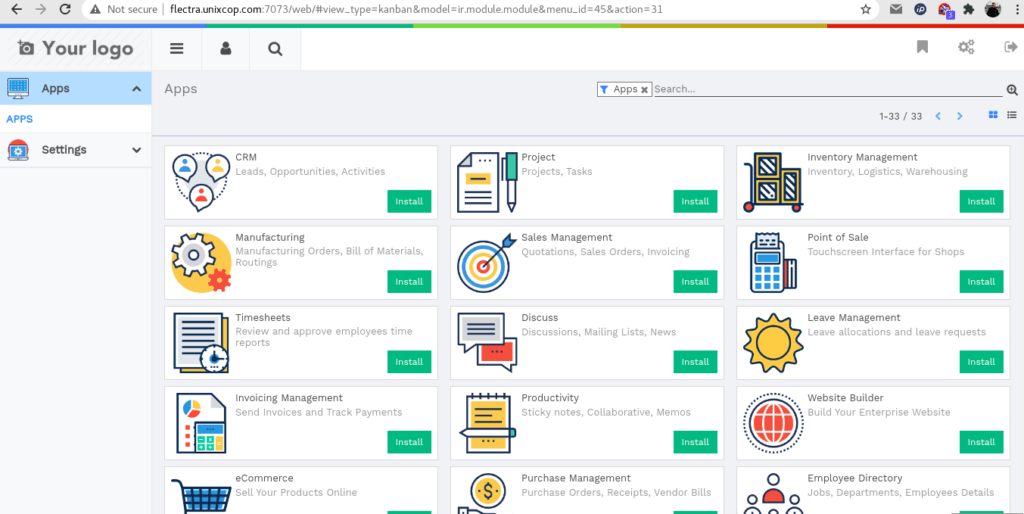Remove the Apps search filter
Screen dimensions: 1024x514
point(645,90)
